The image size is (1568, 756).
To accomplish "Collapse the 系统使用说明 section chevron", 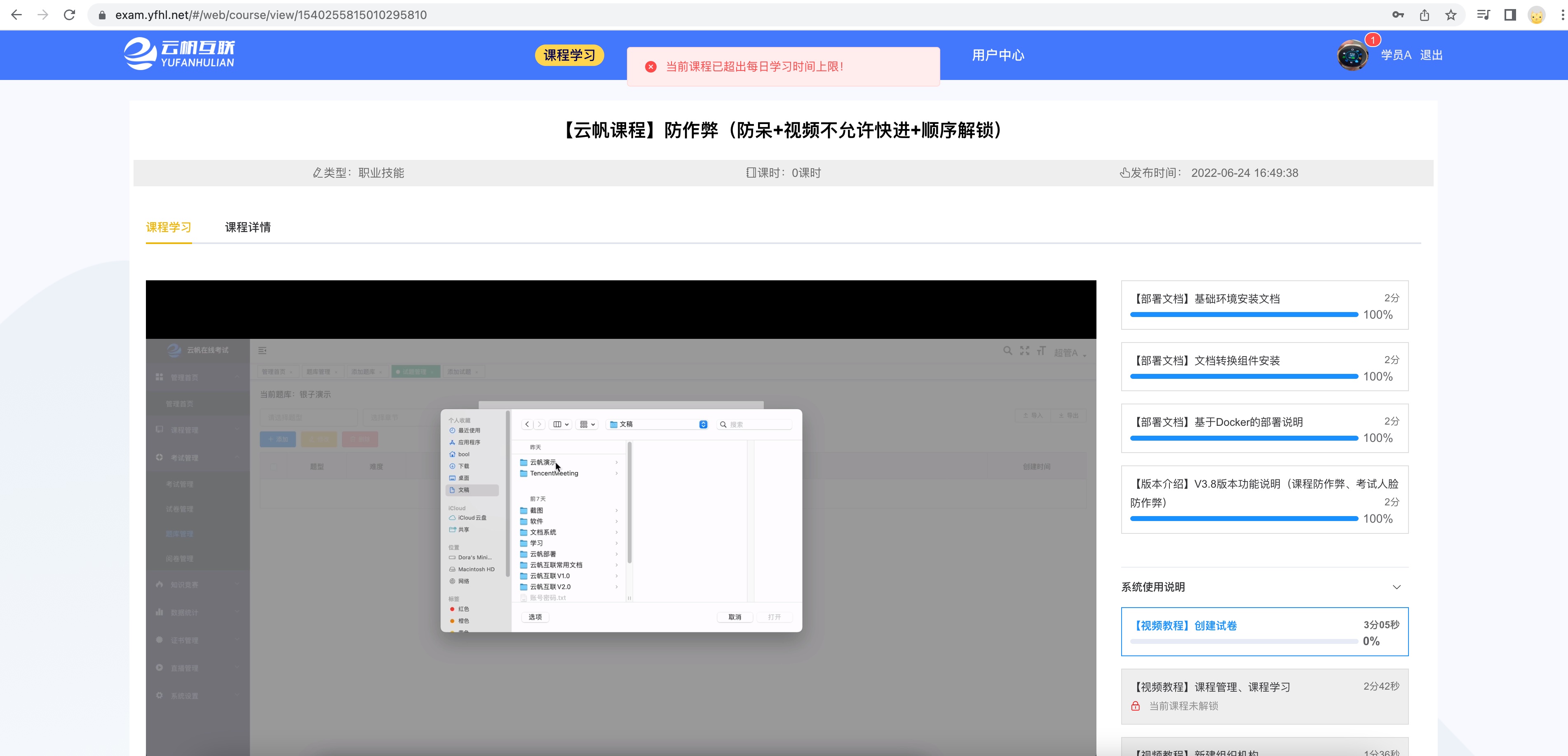I will pos(1397,587).
